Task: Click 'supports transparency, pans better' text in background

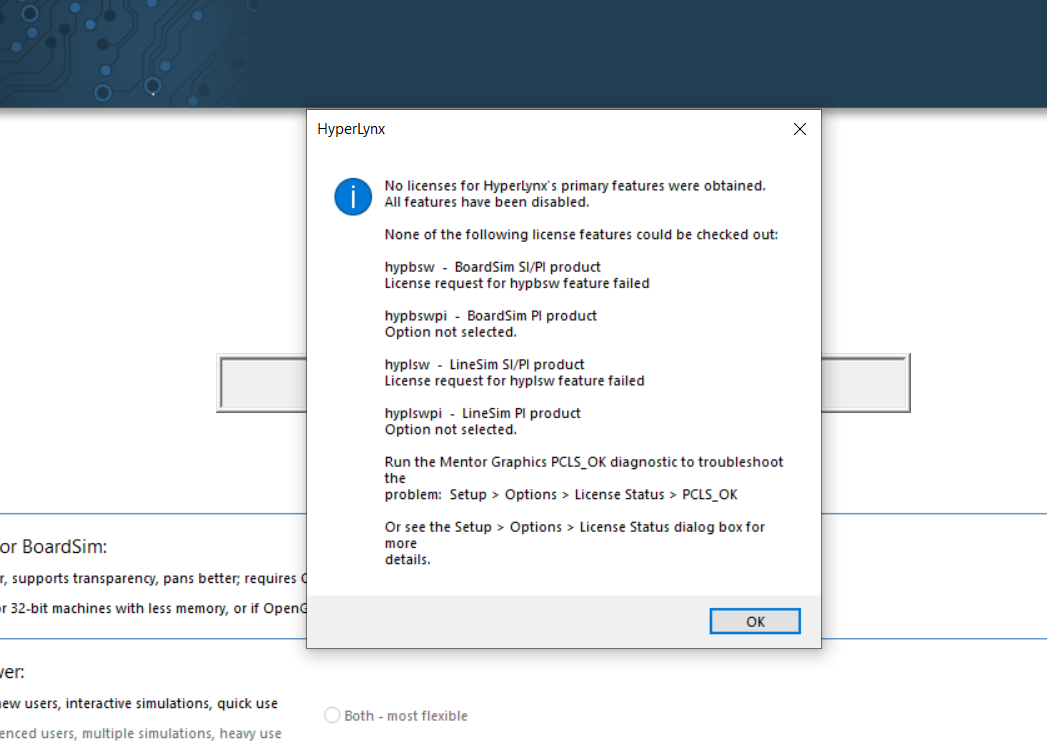Action: [126, 578]
